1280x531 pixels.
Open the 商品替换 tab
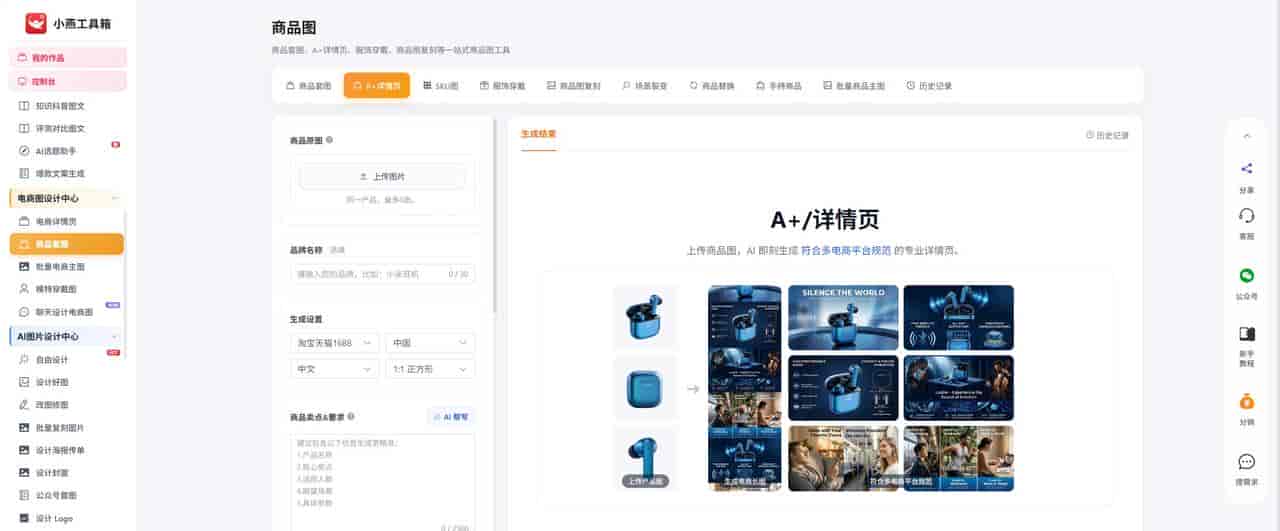[x=712, y=86]
